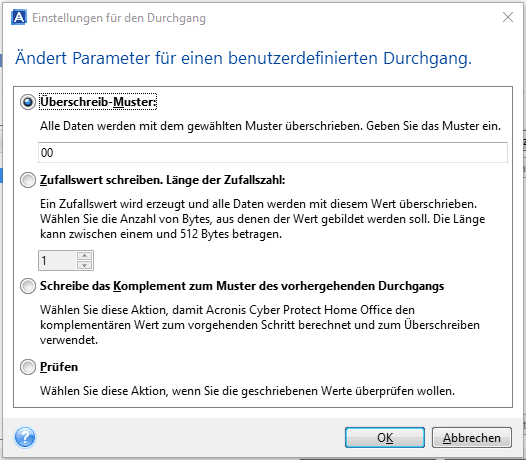Click the description starting Alle Daten werden
This screenshot has height=460, width=526.
[270, 126]
